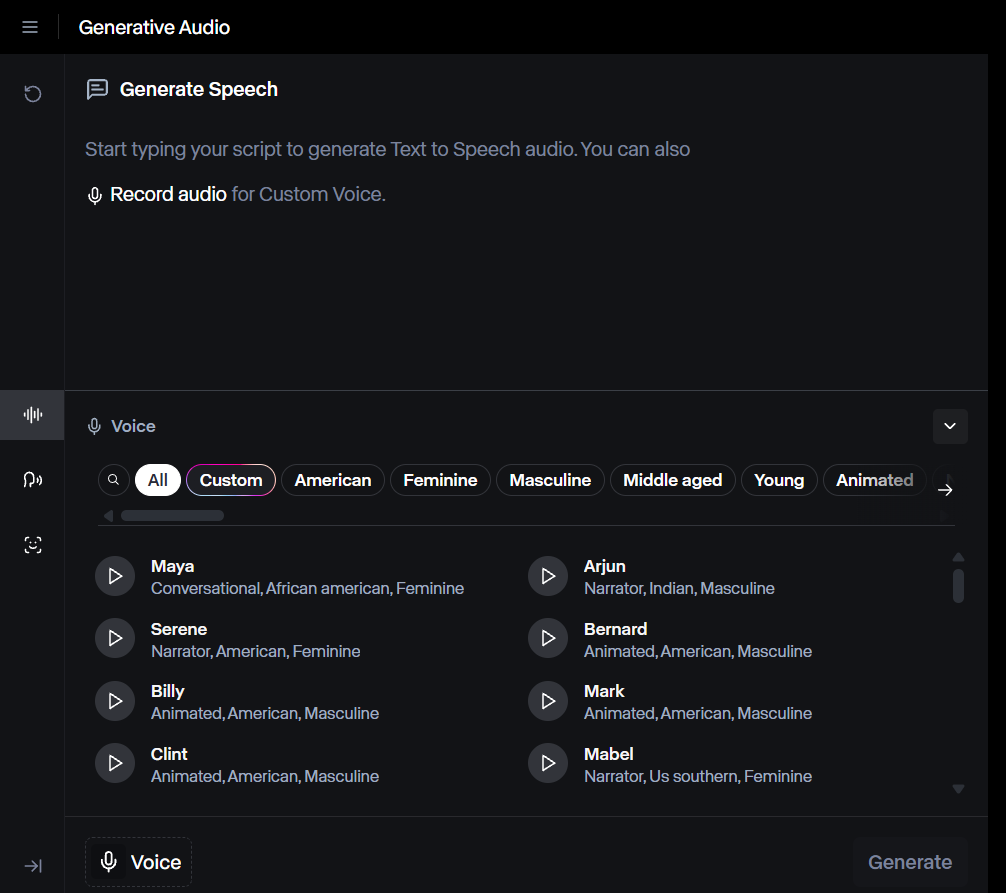Play the Maya voice preview

tap(115, 576)
